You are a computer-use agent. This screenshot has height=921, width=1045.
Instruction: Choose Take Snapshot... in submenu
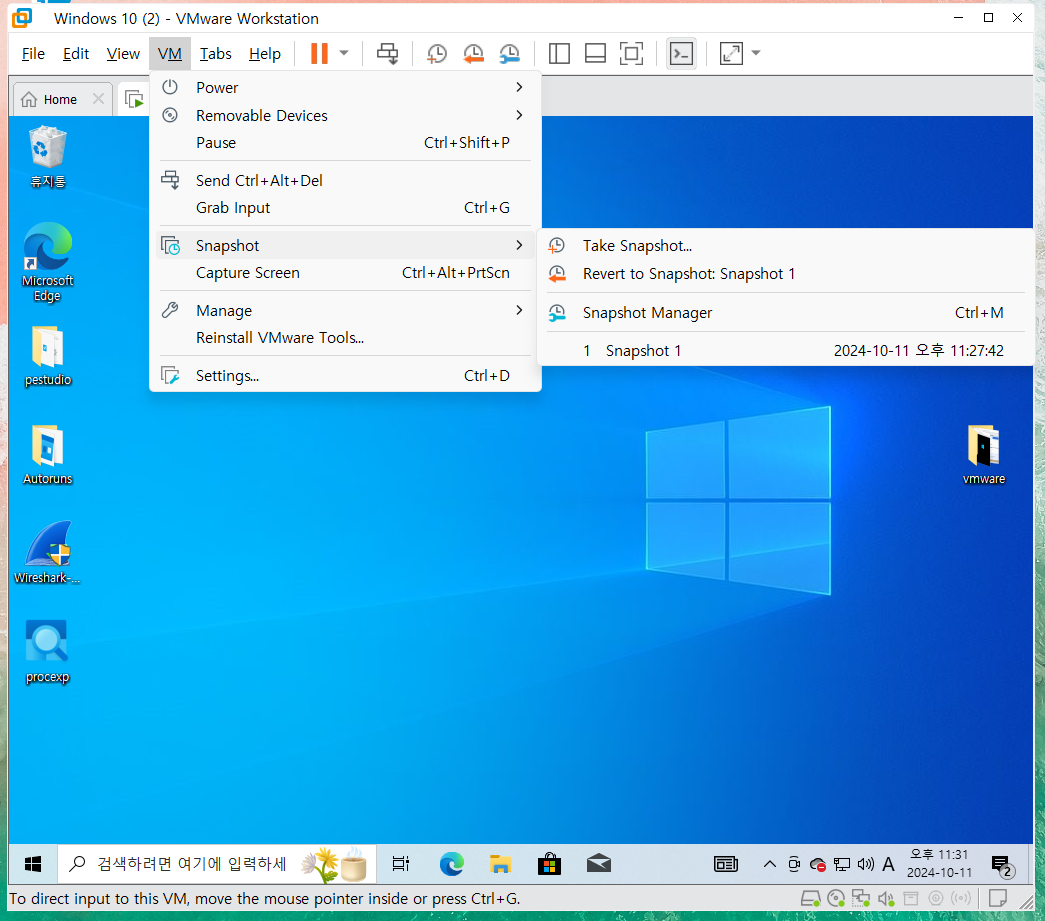point(785,246)
